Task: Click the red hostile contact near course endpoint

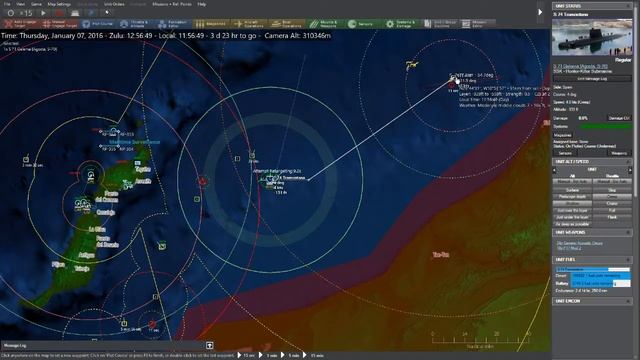Action: (451, 85)
